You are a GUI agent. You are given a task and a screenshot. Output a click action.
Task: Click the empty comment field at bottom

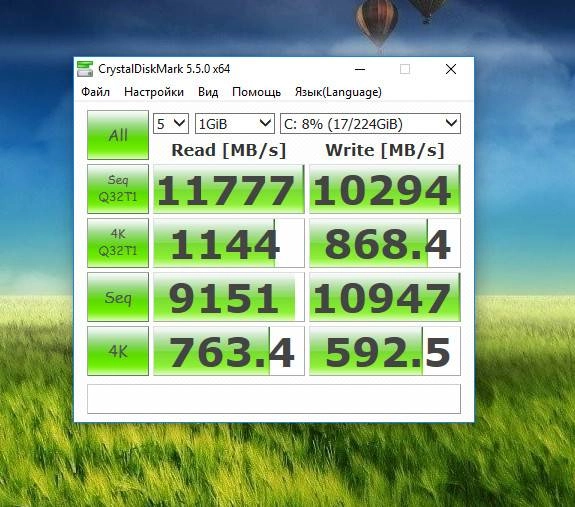[274, 399]
